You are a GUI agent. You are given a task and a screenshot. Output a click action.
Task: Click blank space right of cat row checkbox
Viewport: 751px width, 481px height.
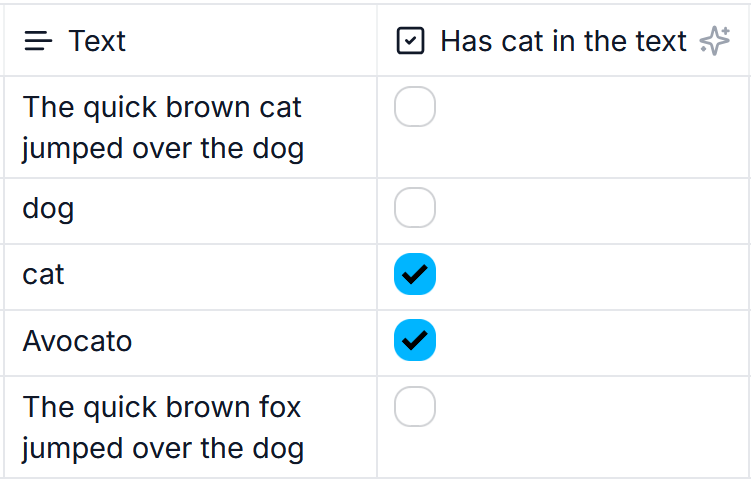(x=594, y=277)
